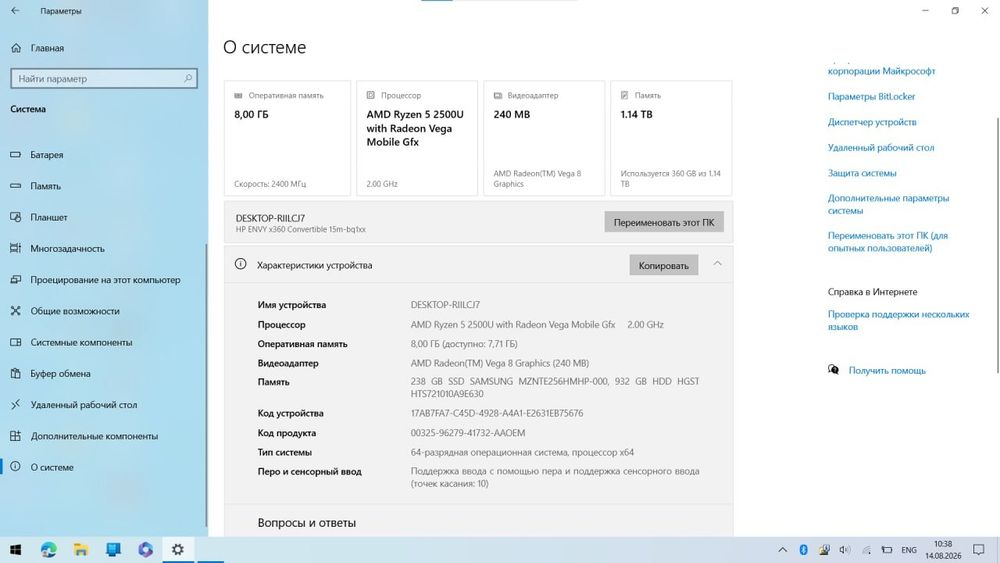Viewport: 1000px width, 563px height.
Task: Click the Код устройства value 17AB7FA7-C45D-4928
Action: 497,413
